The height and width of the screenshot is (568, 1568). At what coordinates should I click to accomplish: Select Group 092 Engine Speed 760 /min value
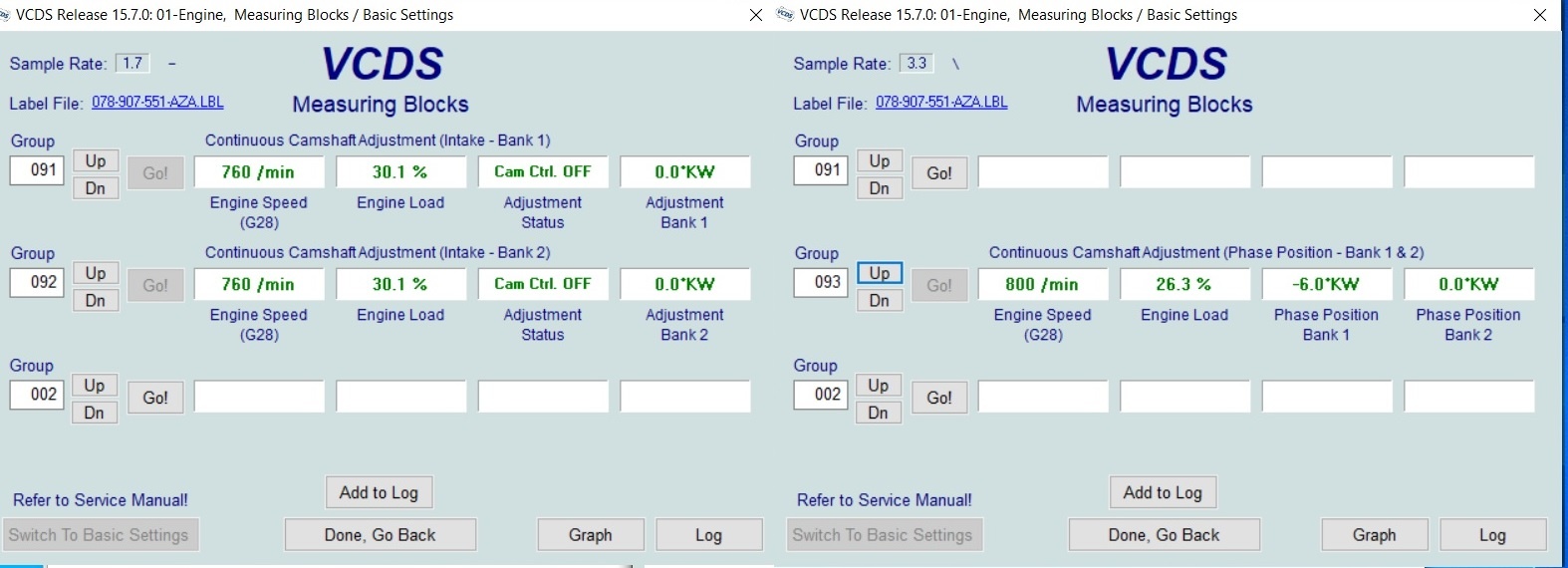(x=259, y=284)
